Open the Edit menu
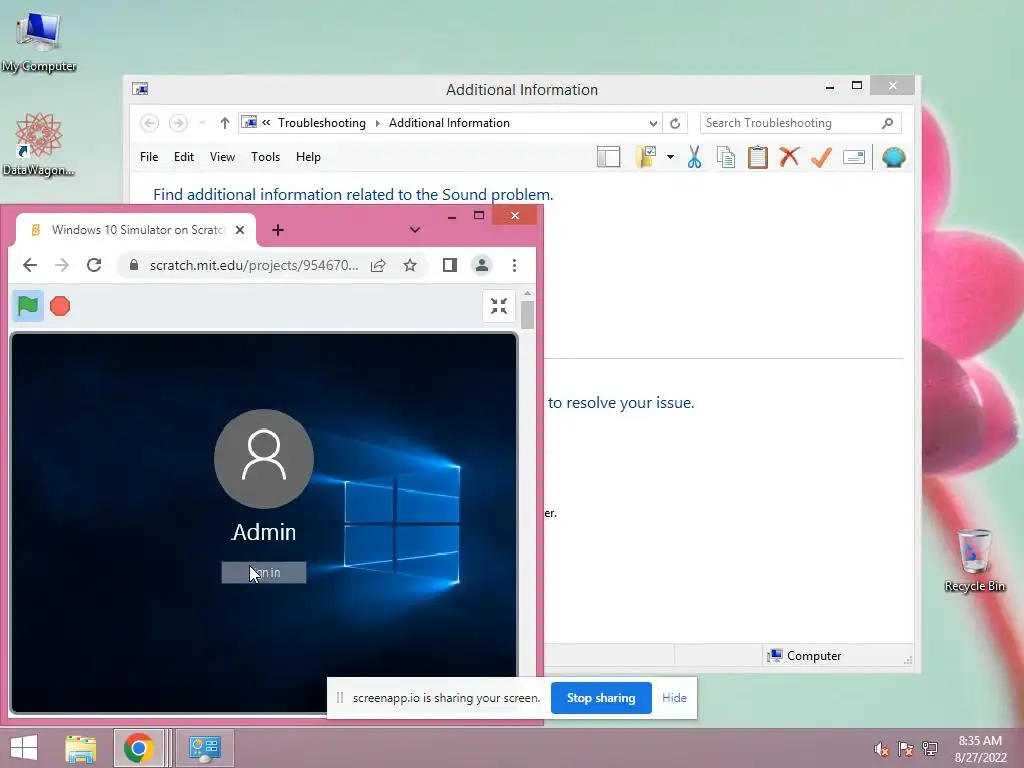 184,157
